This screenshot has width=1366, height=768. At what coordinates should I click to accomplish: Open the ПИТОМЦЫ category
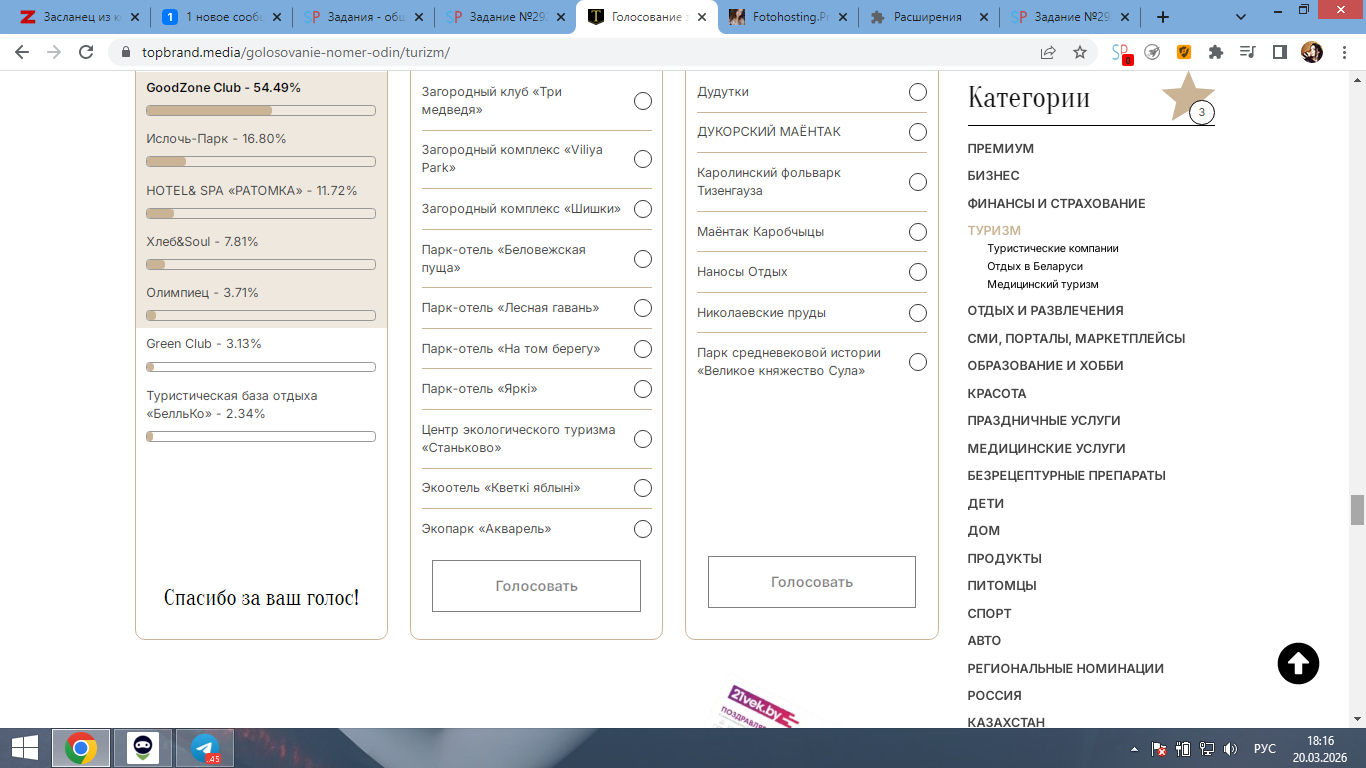[x=1002, y=586]
